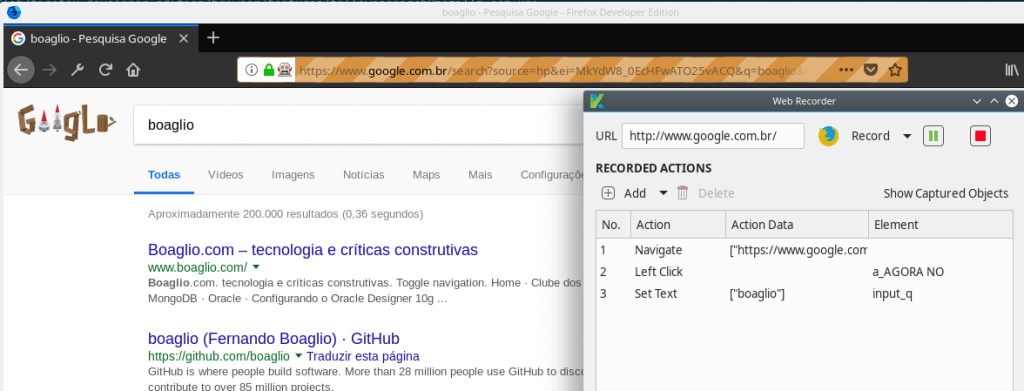Open Firefox library icon

1011,70
